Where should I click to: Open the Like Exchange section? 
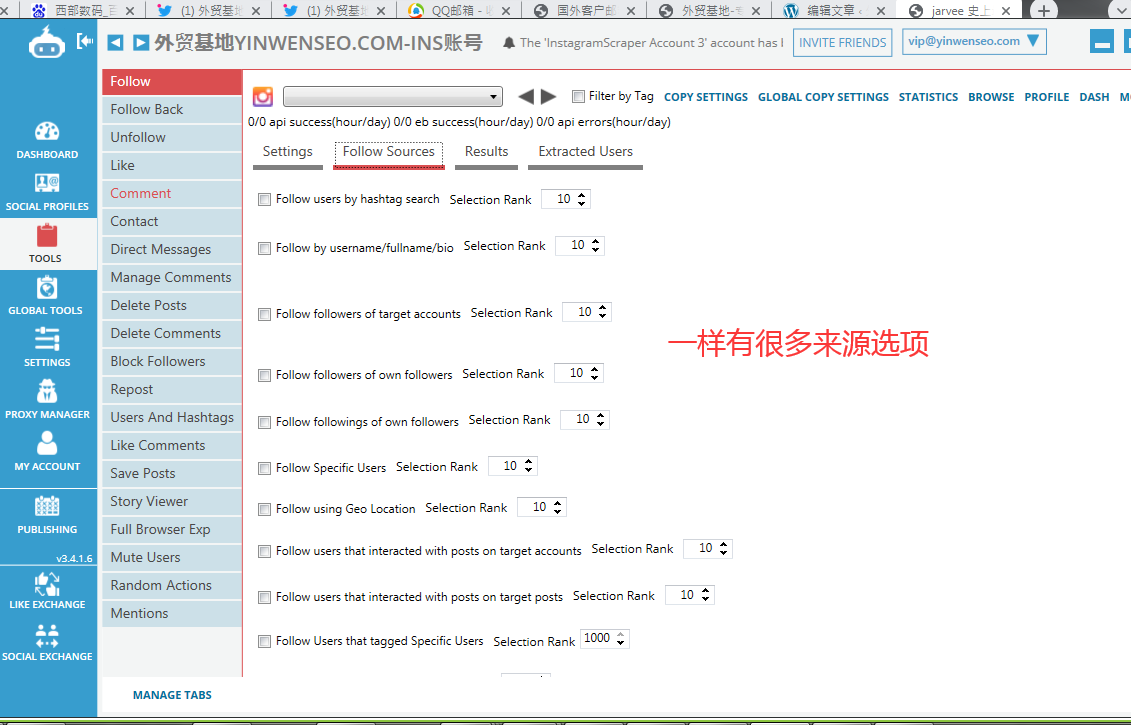(x=46, y=590)
